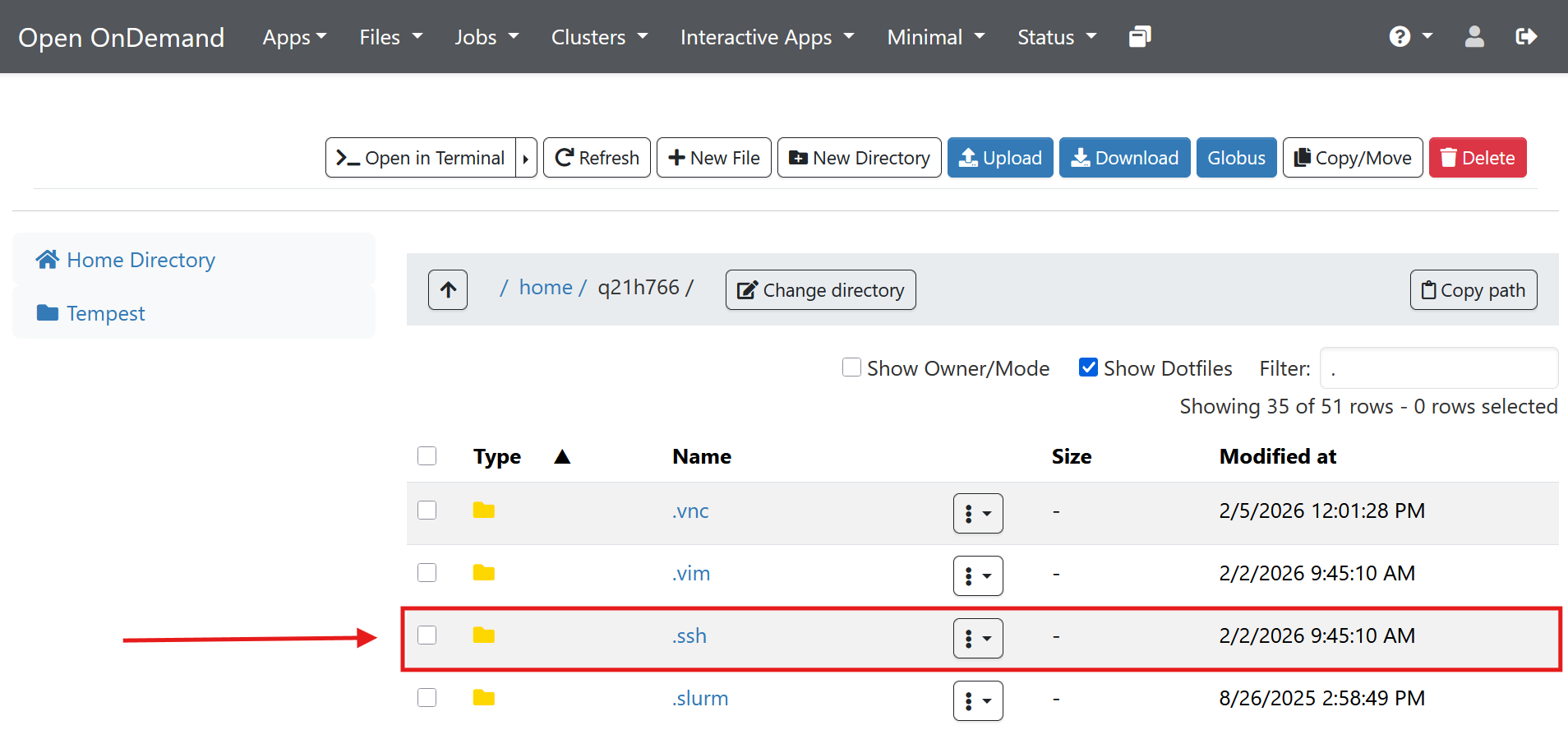
Task: Open the Interactive Apps menu
Action: tap(767, 37)
